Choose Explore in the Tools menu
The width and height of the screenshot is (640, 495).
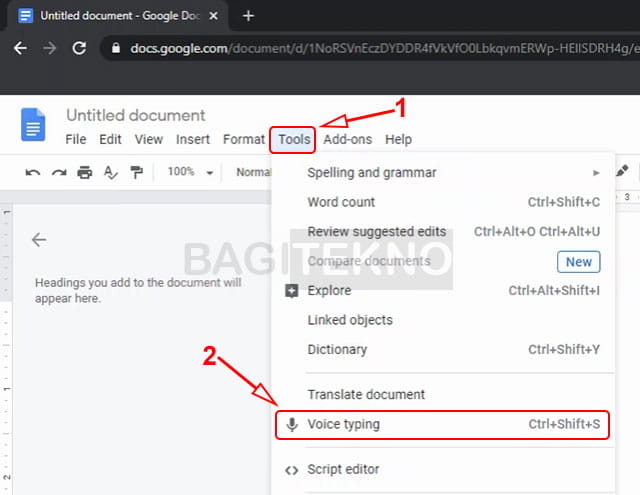443,291
